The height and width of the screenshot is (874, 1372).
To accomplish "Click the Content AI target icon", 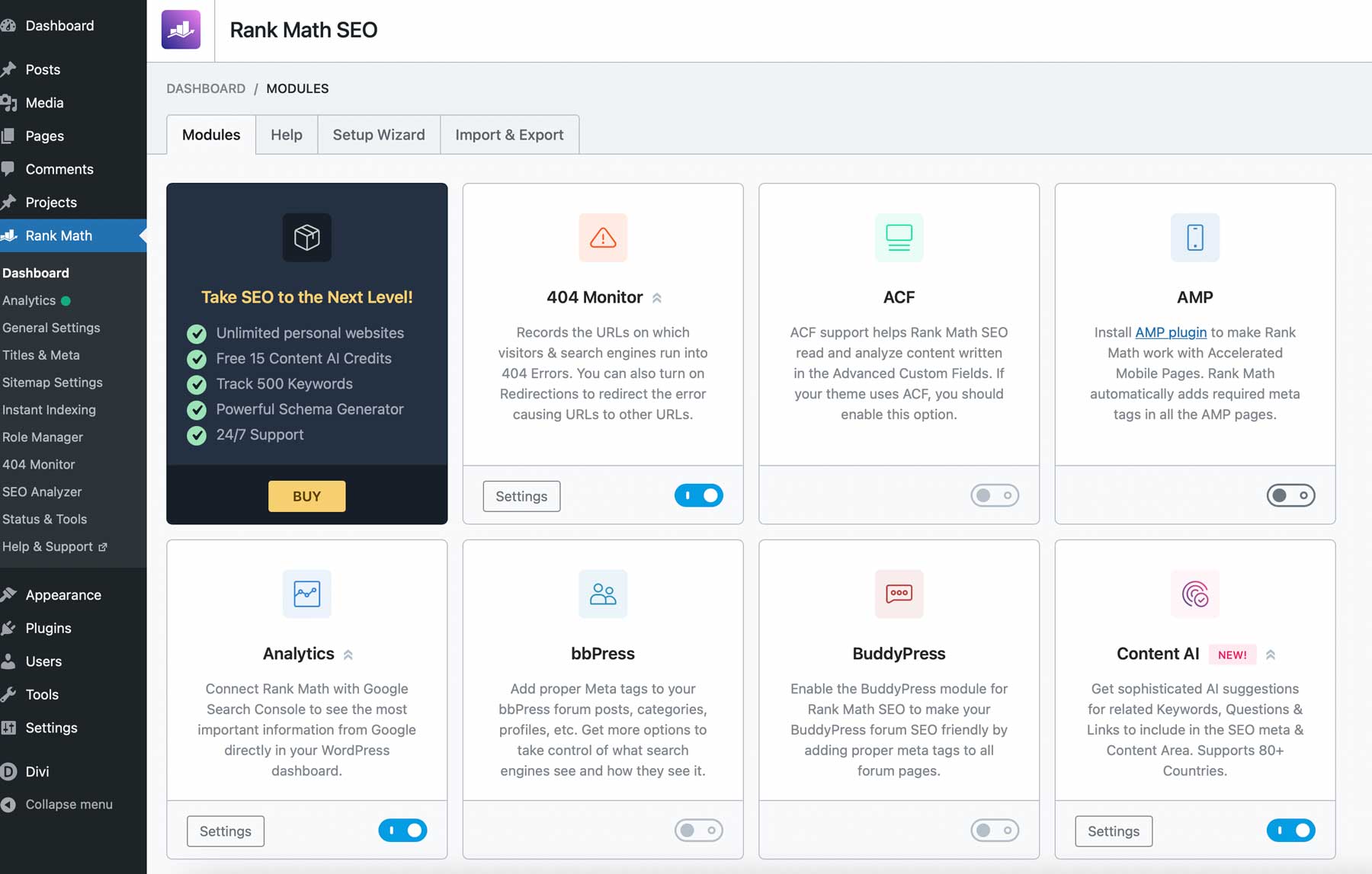I will (x=1194, y=594).
